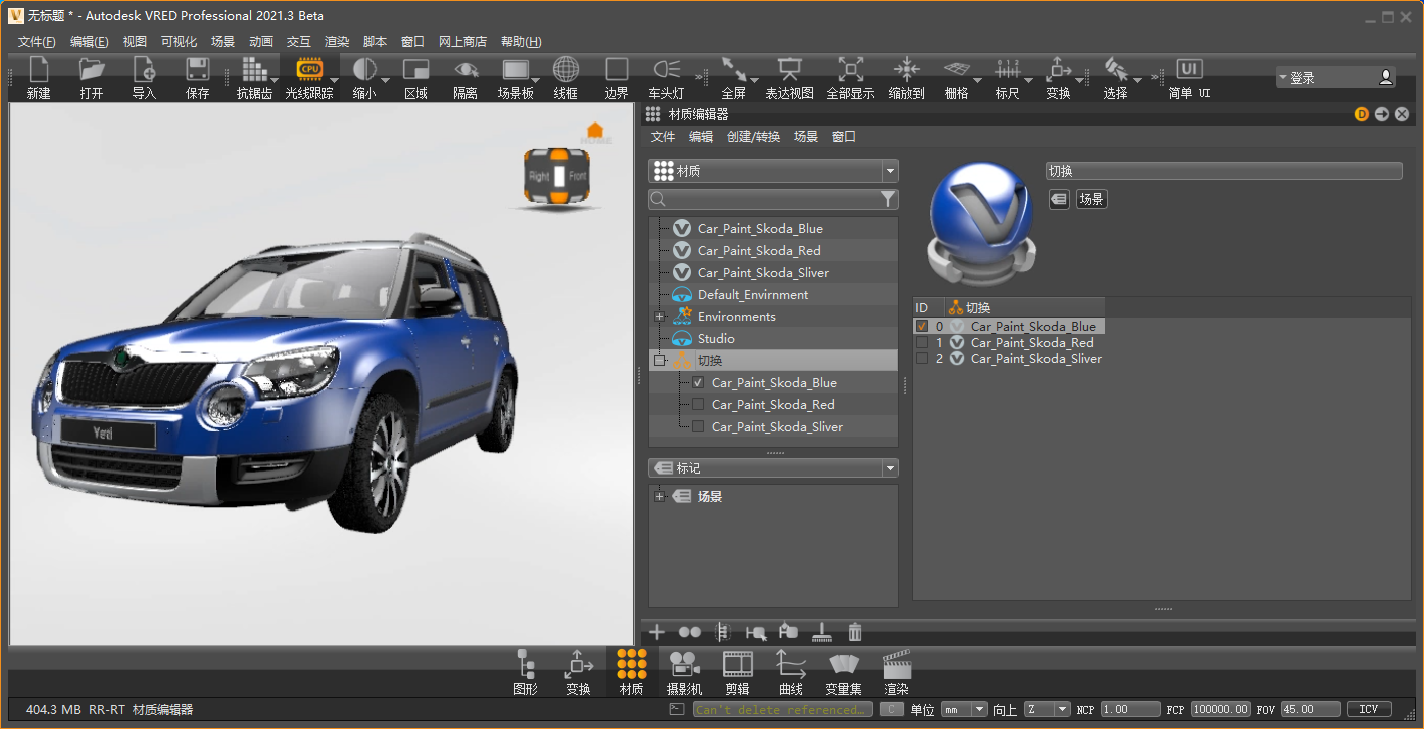1424x729 pixels.
Task: Toggle the 栅格 grid icon
Action: pyautogui.click(x=957, y=69)
